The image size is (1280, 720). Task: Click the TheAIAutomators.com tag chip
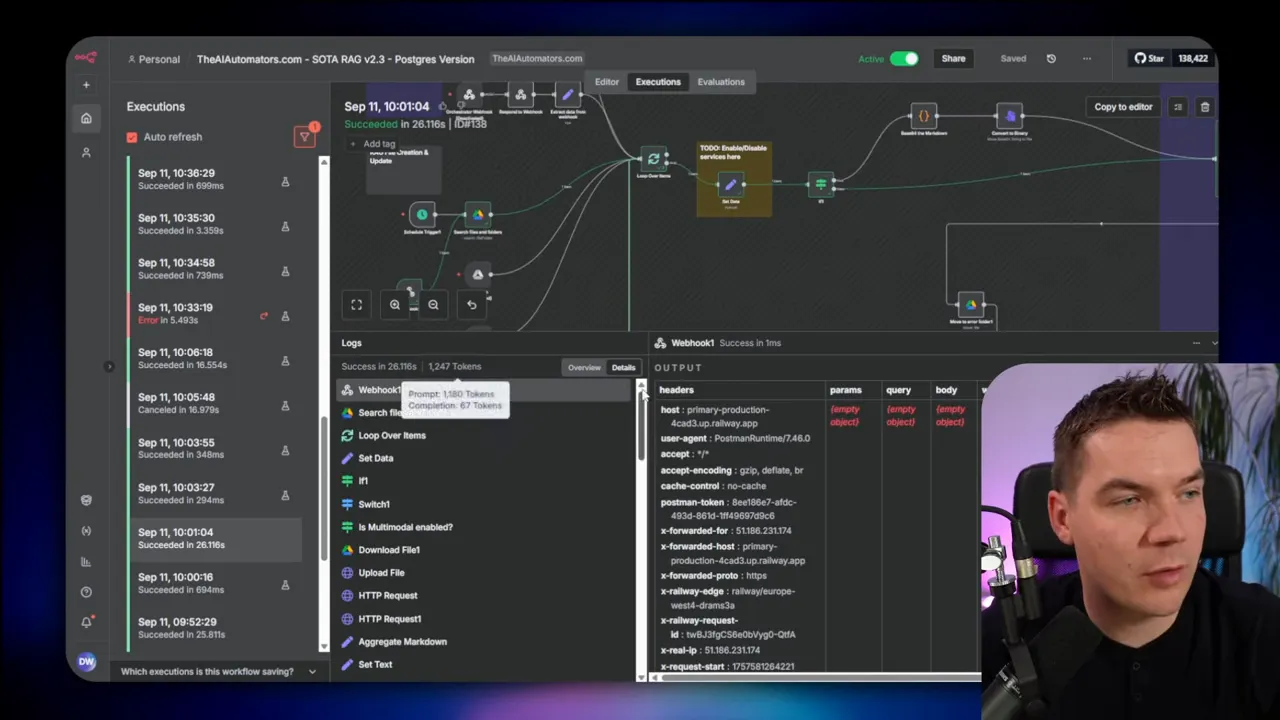(537, 58)
